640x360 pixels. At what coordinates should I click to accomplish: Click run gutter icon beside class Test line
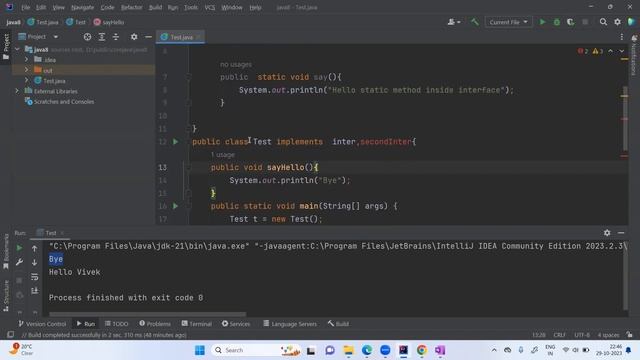tap(176, 142)
